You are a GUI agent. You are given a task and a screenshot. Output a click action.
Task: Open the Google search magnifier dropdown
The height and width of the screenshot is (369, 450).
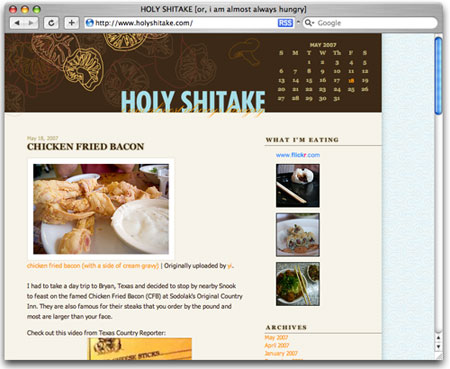point(309,23)
